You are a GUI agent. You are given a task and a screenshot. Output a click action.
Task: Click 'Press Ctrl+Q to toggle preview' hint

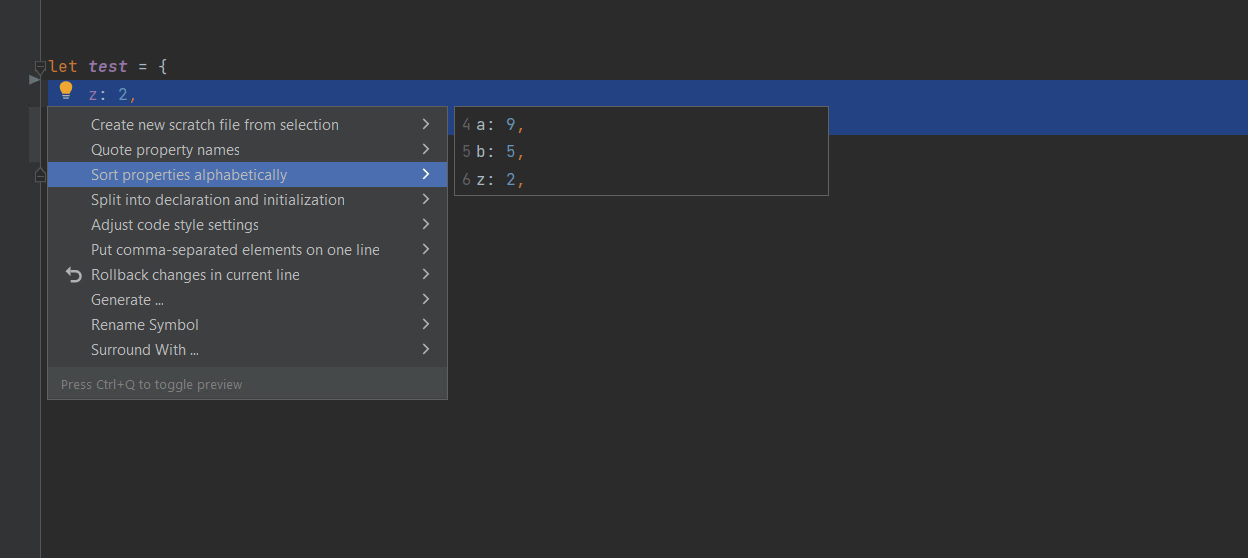click(152, 384)
